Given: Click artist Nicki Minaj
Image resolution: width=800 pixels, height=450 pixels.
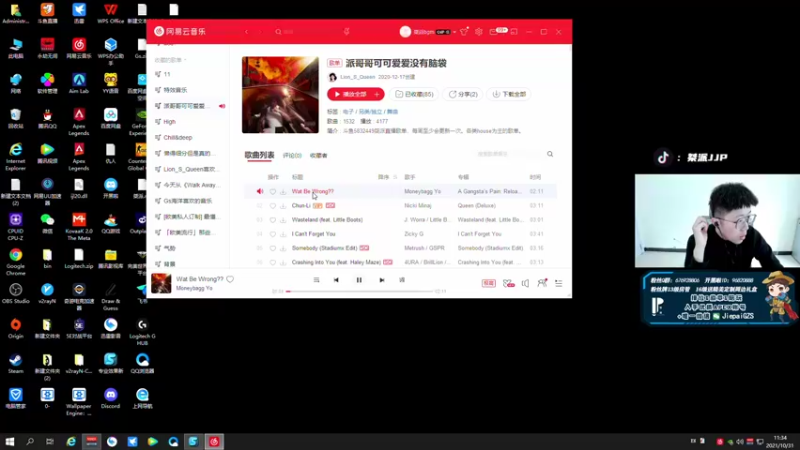Looking at the screenshot, I should tap(418, 206).
